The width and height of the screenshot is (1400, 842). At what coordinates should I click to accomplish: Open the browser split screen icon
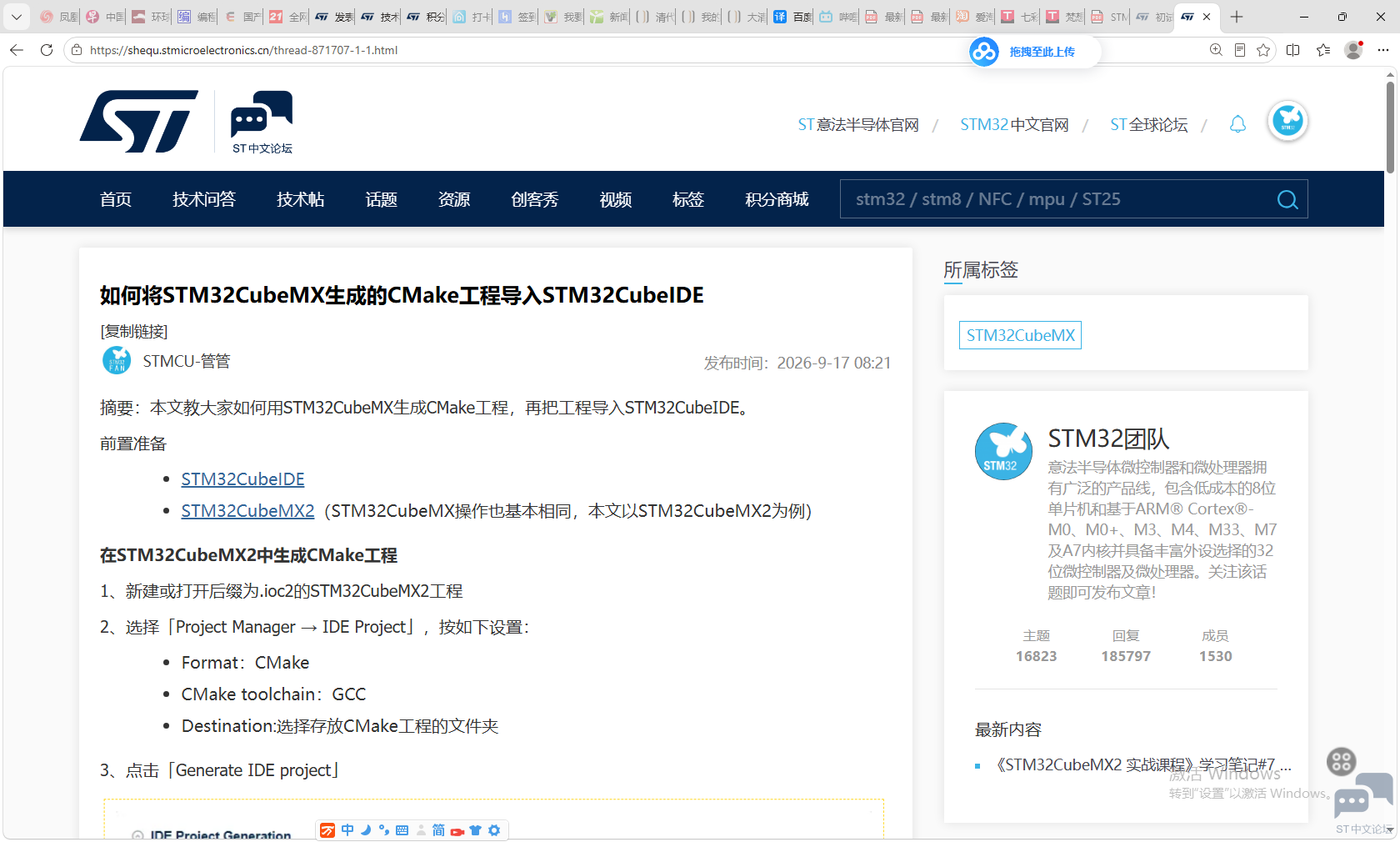[x=1292, y=50]
